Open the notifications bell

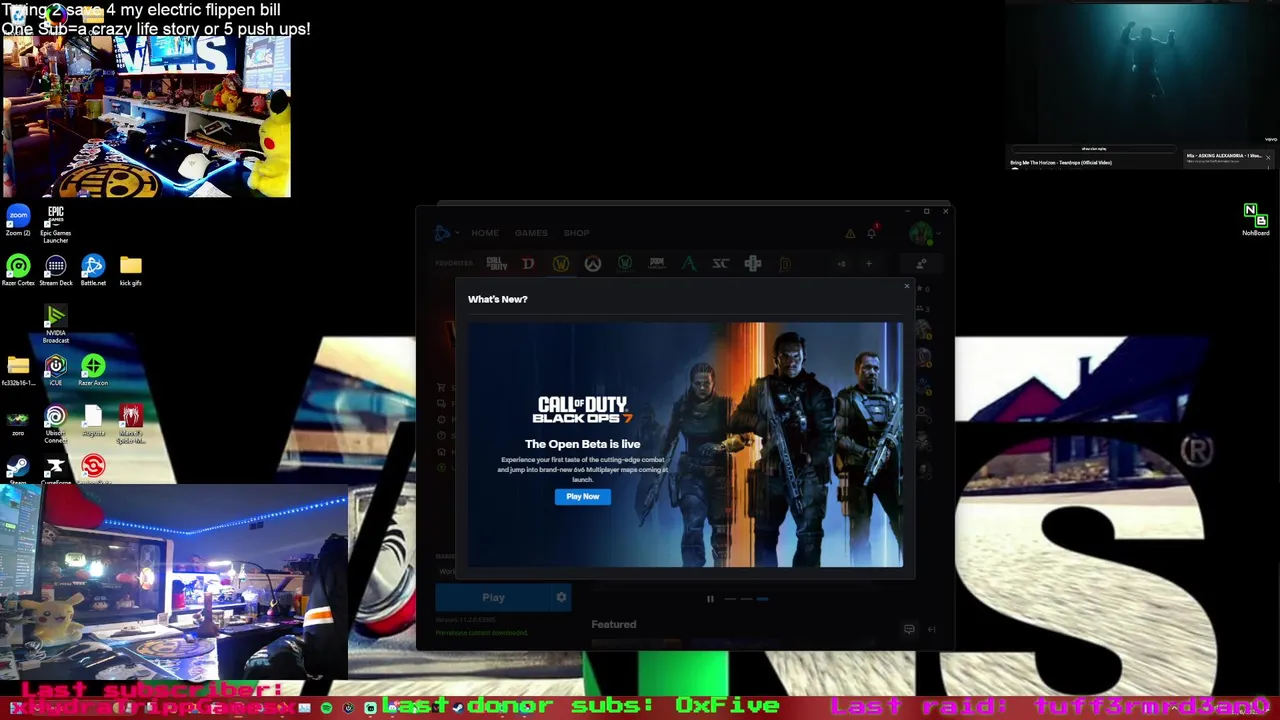click(x=872, y=232)
